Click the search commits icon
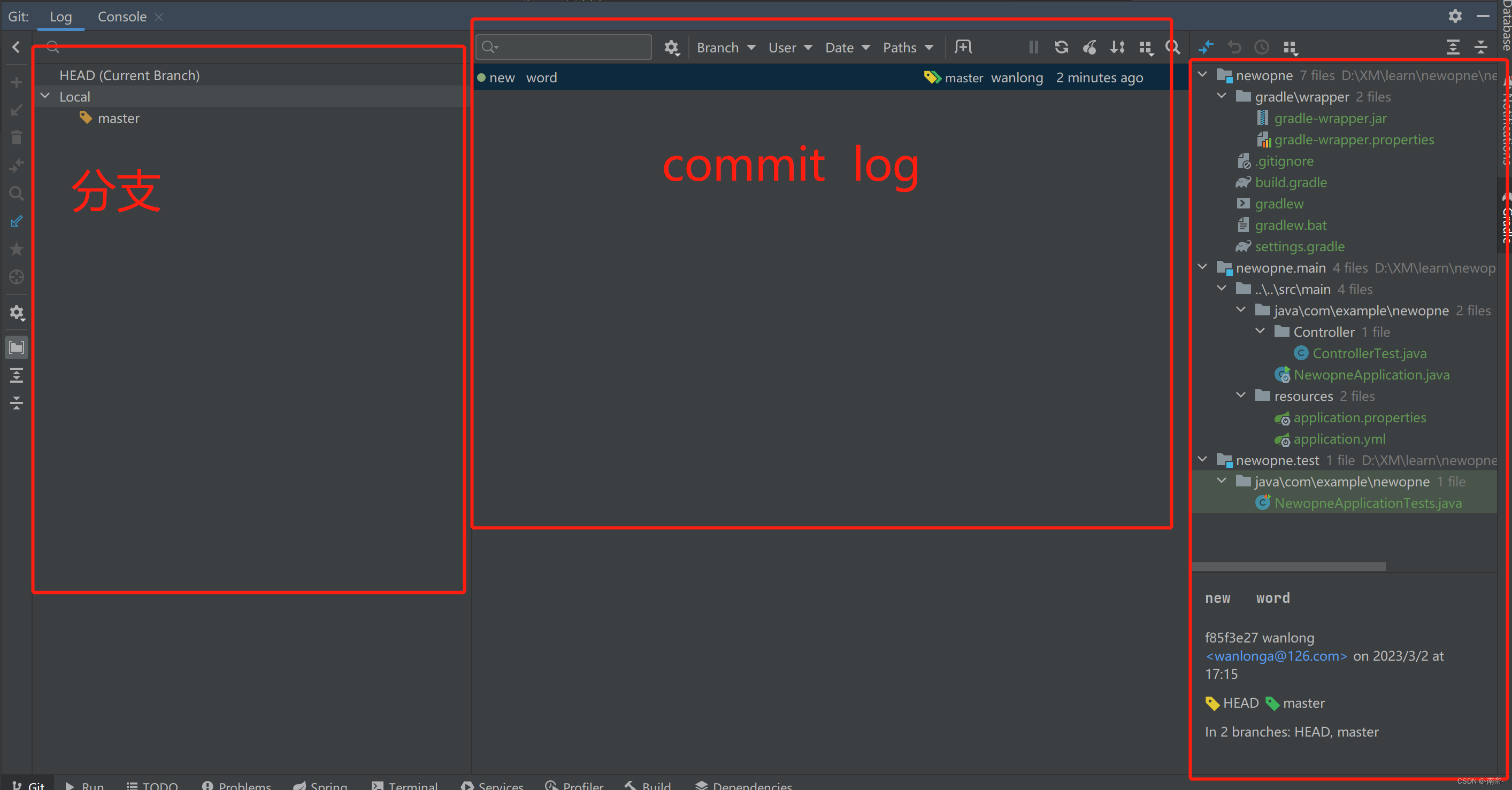The width and height of the screenshot is (1512, 790). click(1171, 47)
